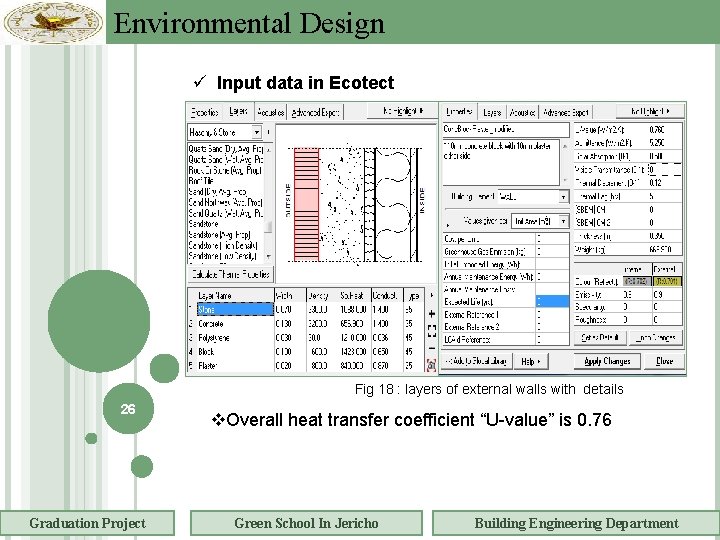Remove a layer with the minus icon
720x540 pixels.
tap(431, 349)
